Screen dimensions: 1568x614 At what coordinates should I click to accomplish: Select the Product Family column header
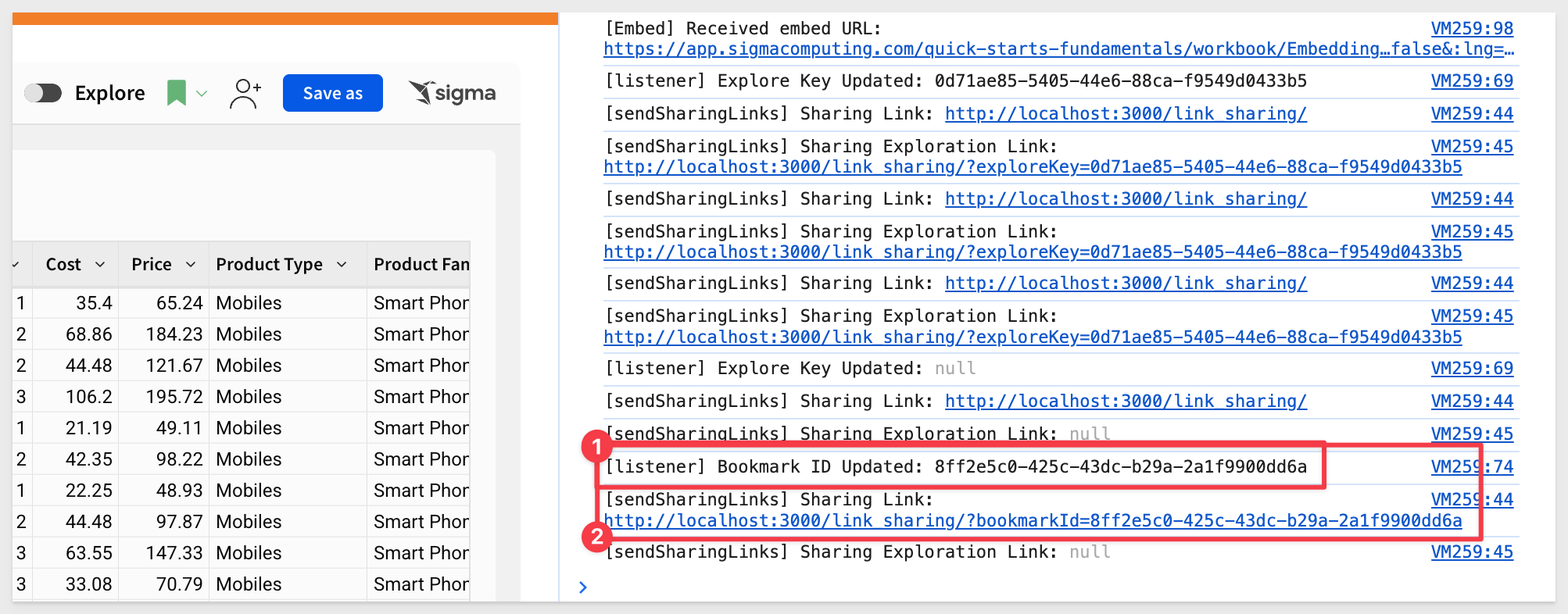click(421, 265)
